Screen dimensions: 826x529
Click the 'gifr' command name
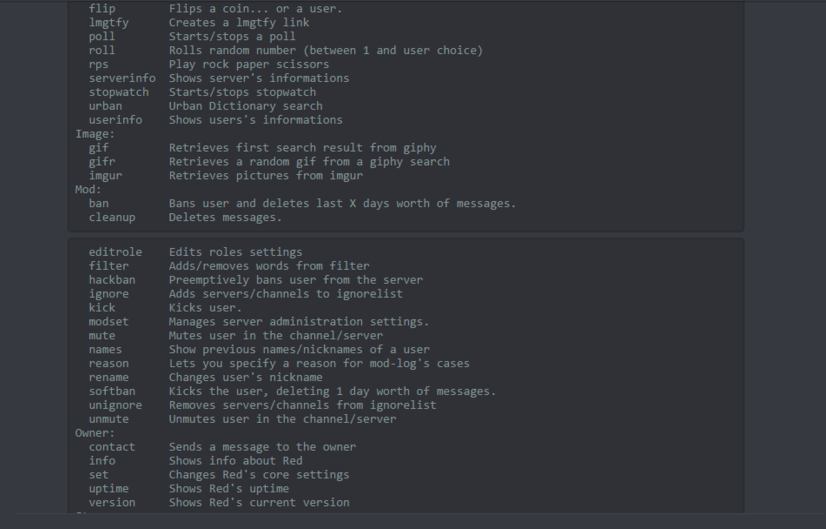pos(102,161)
